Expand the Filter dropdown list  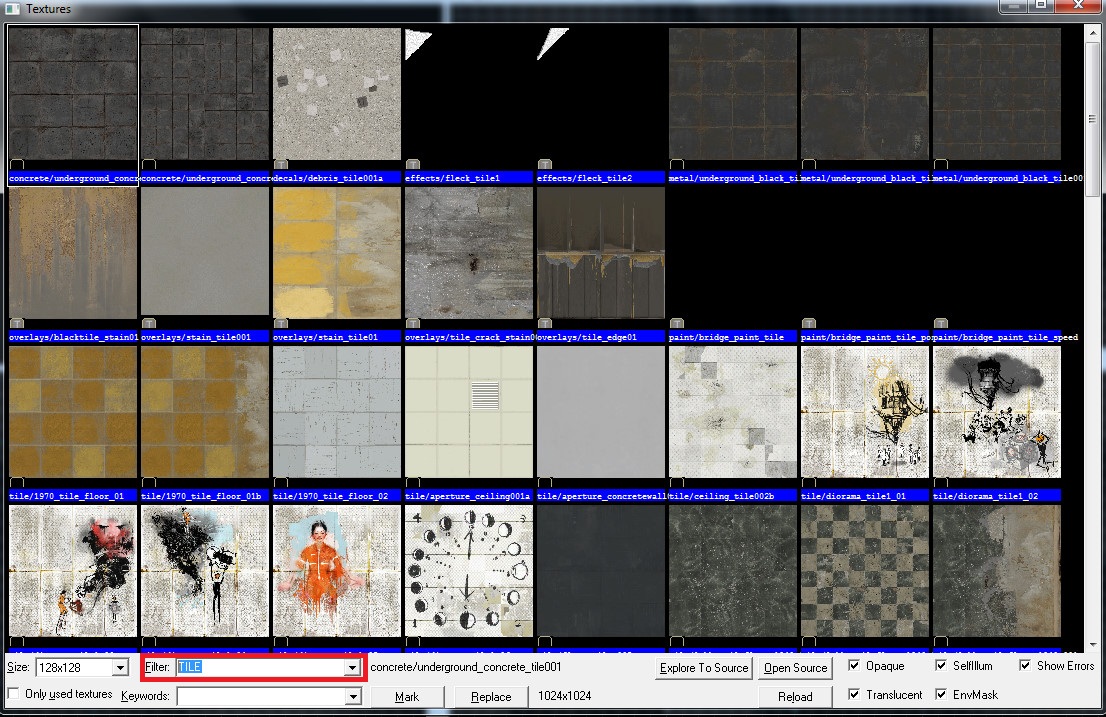tap(352, 668)
